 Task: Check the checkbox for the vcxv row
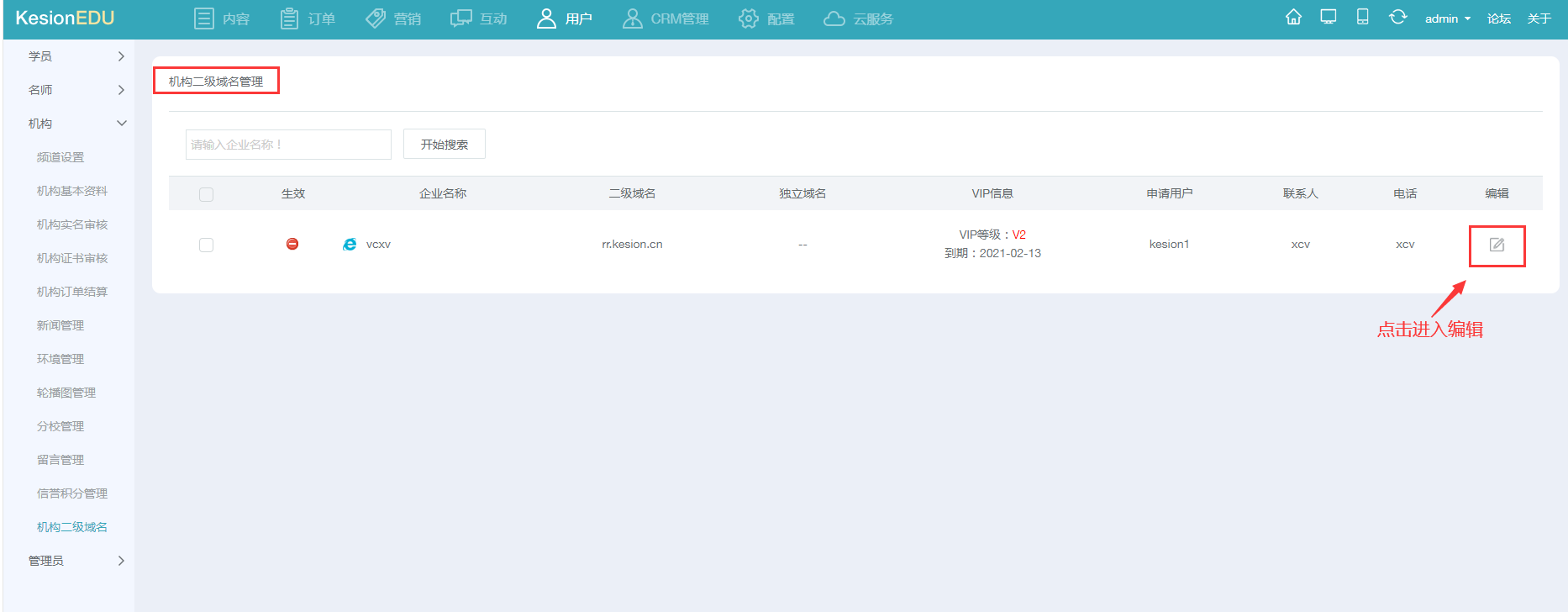[206, 245]
